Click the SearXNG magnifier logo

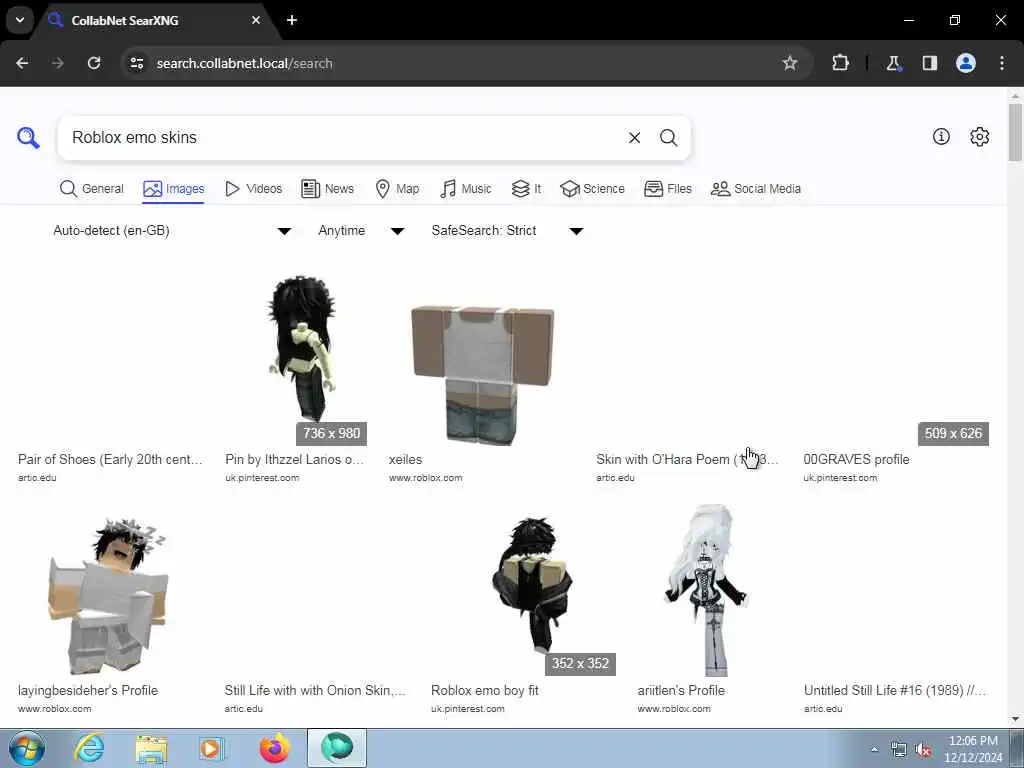tap(28, 138)
